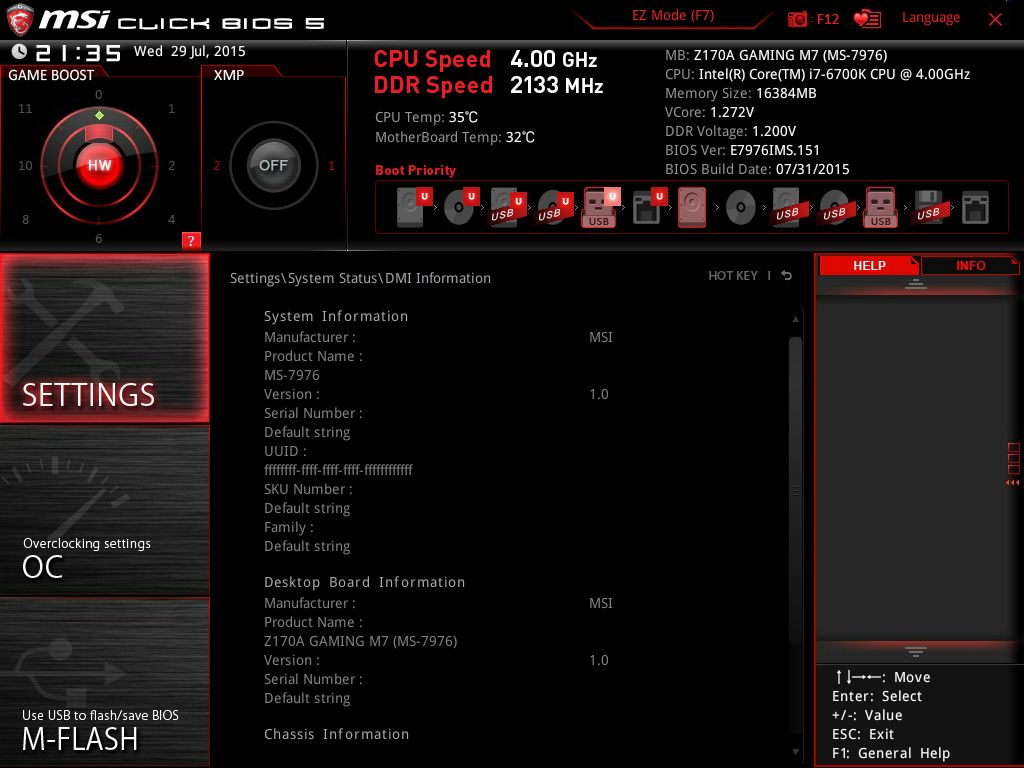1024x768 pixels.
Task: Click the XMP panel label
Action: (229, 75)
